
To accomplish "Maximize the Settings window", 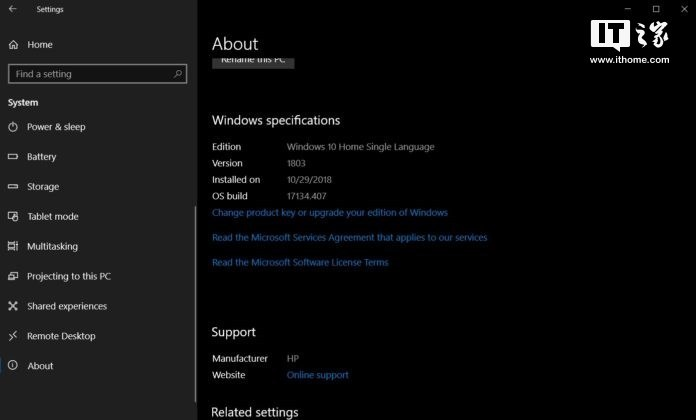I will pyautogui.click(x=656, y=9).
